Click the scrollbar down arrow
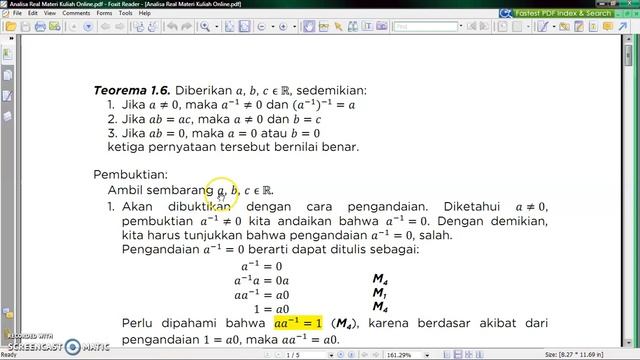640x360 pixels. coord(628,343)
